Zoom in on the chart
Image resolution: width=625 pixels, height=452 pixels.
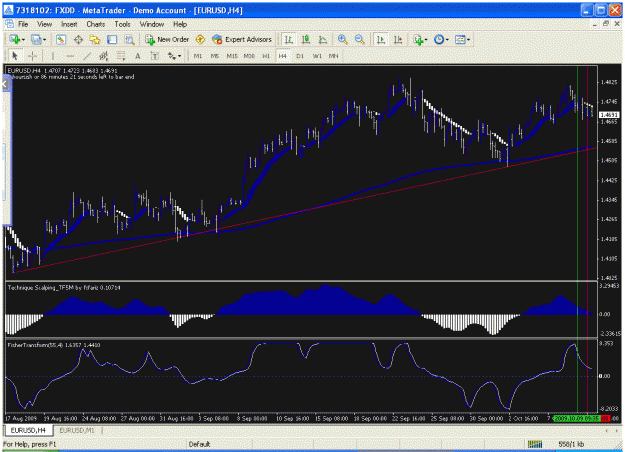[342, 39]
